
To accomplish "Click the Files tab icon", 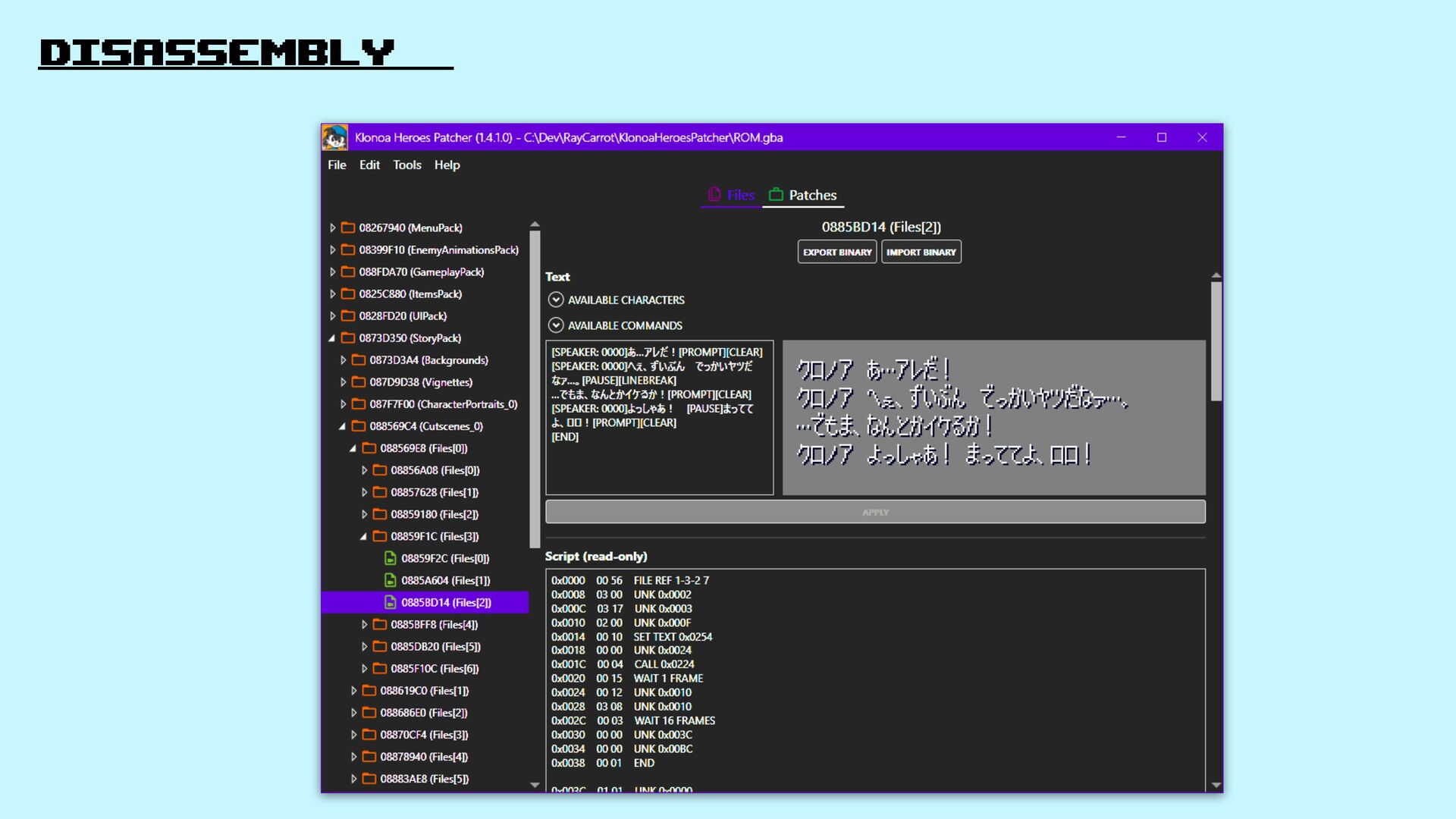I will [714, 195].
